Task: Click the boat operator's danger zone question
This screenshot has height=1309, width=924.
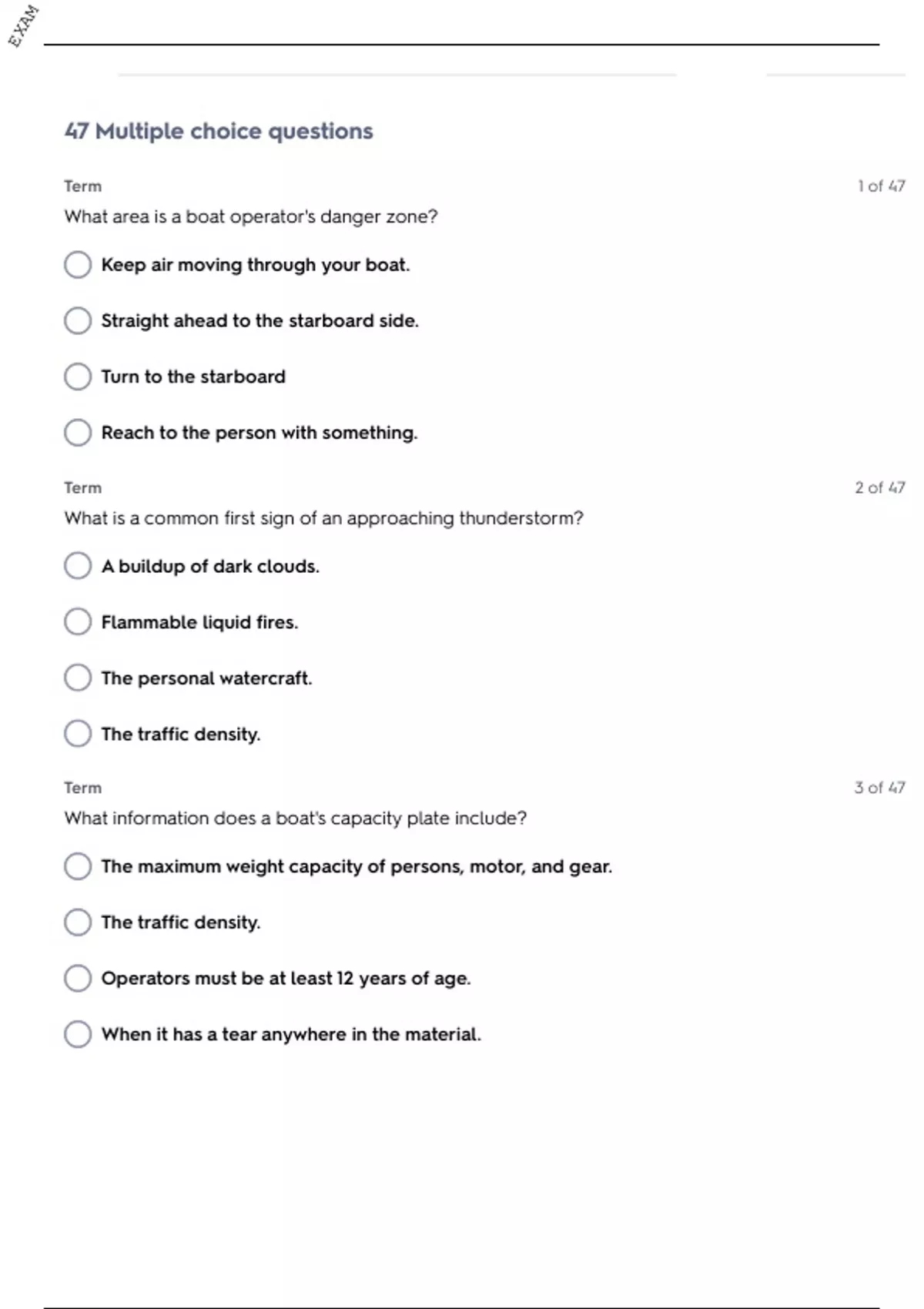Action: click(250, 217)
